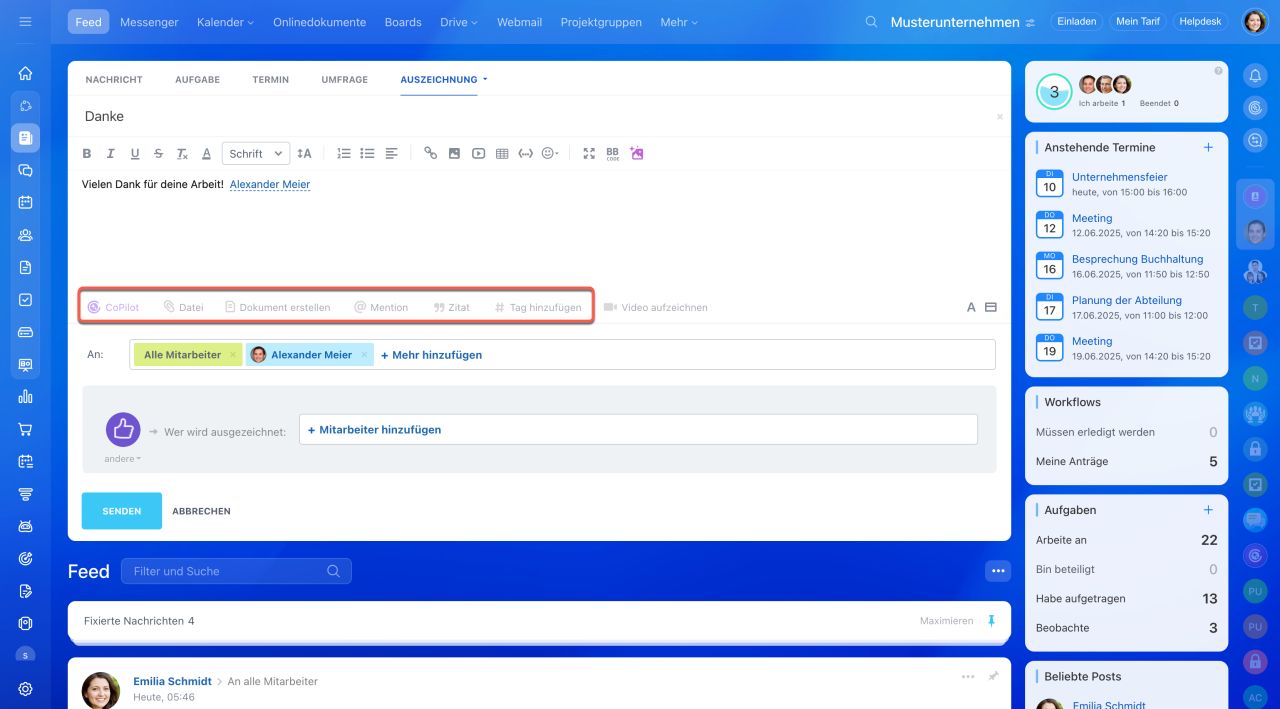Screen dimensions: 1280x709
Task: Open the Drive menu dropdown
Action: 458,22
